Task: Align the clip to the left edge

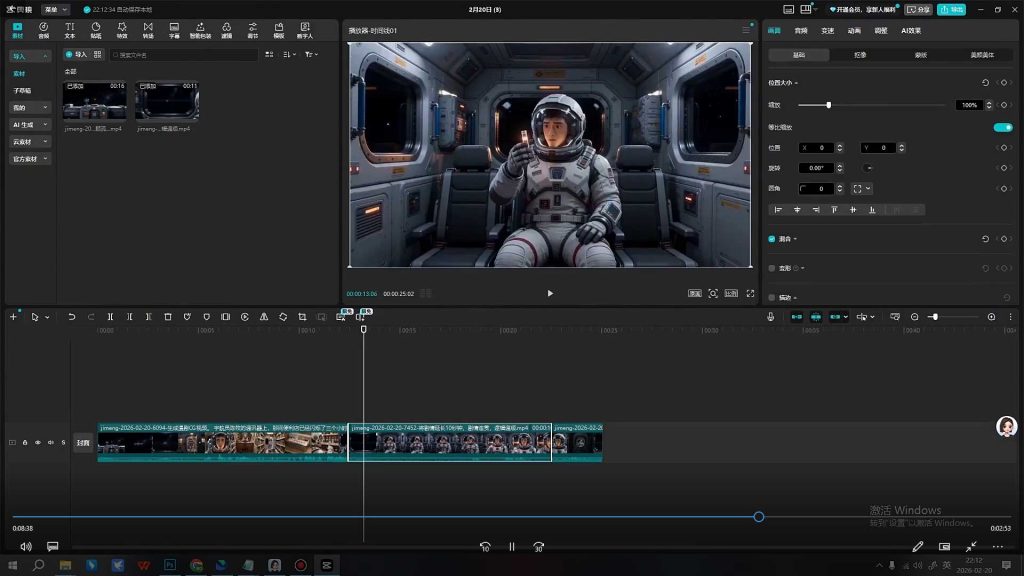Action: (x=778, y=210)
